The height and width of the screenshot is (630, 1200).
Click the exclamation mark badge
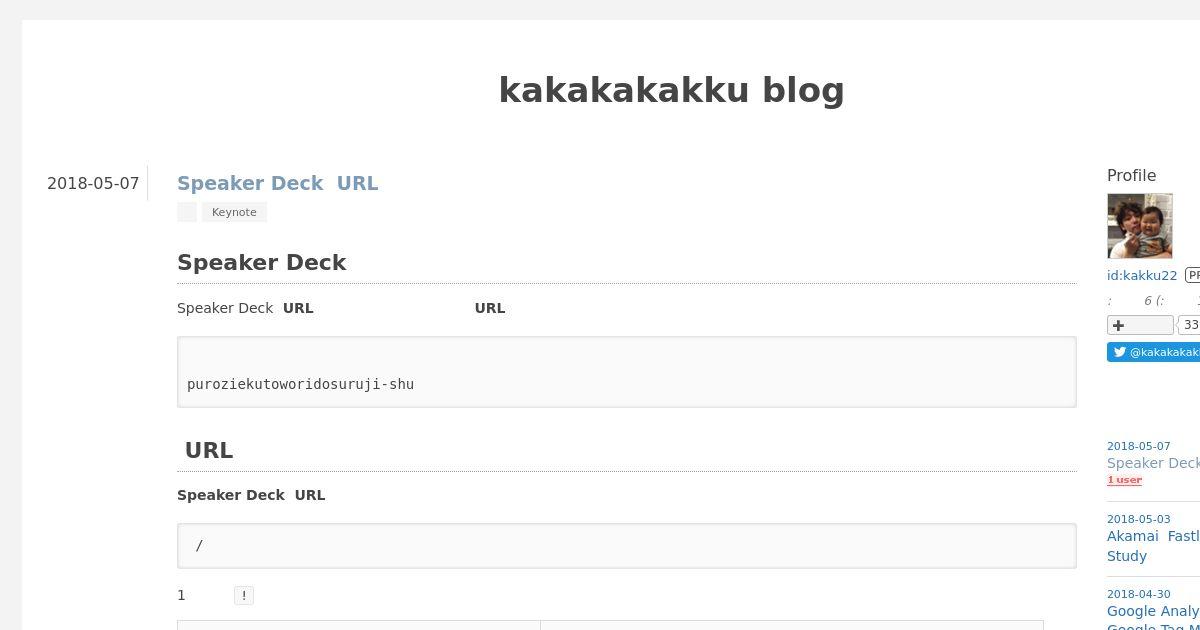pyautogui.click(x=244, y=595)
